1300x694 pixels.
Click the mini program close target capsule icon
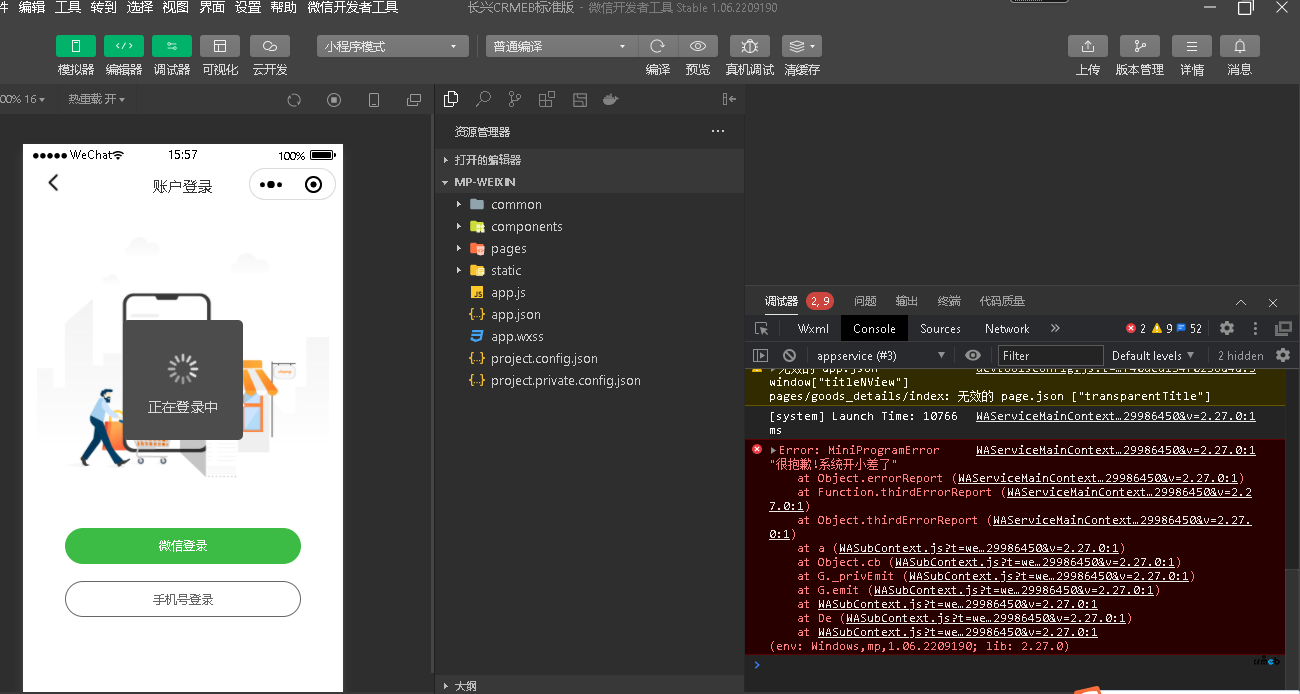point(313,185)
